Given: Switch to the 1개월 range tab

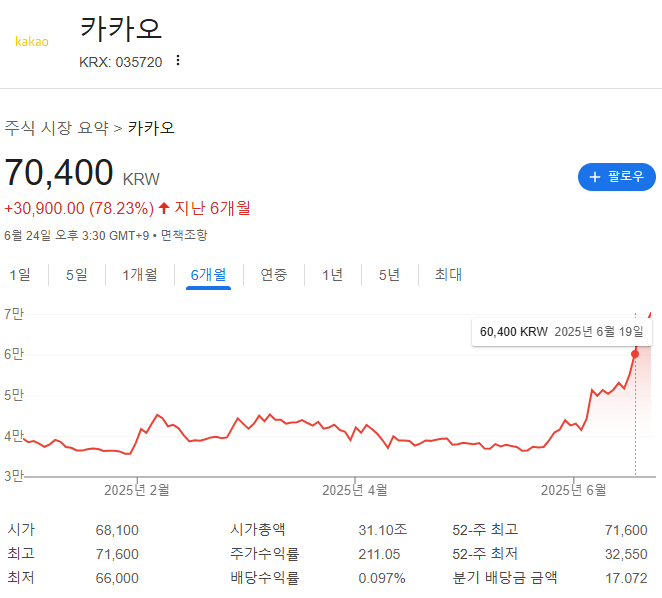Looking at the screenshot, I should 140,275.
